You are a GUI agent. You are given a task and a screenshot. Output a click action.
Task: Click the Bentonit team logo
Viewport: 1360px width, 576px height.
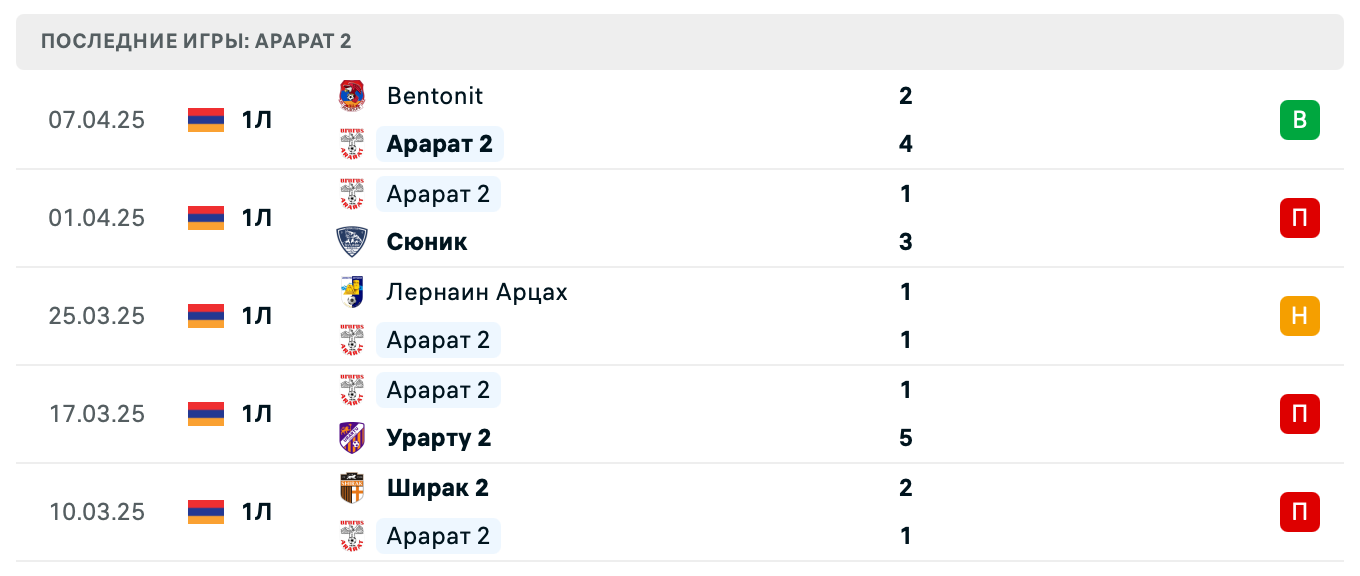[x=352, y=96]
